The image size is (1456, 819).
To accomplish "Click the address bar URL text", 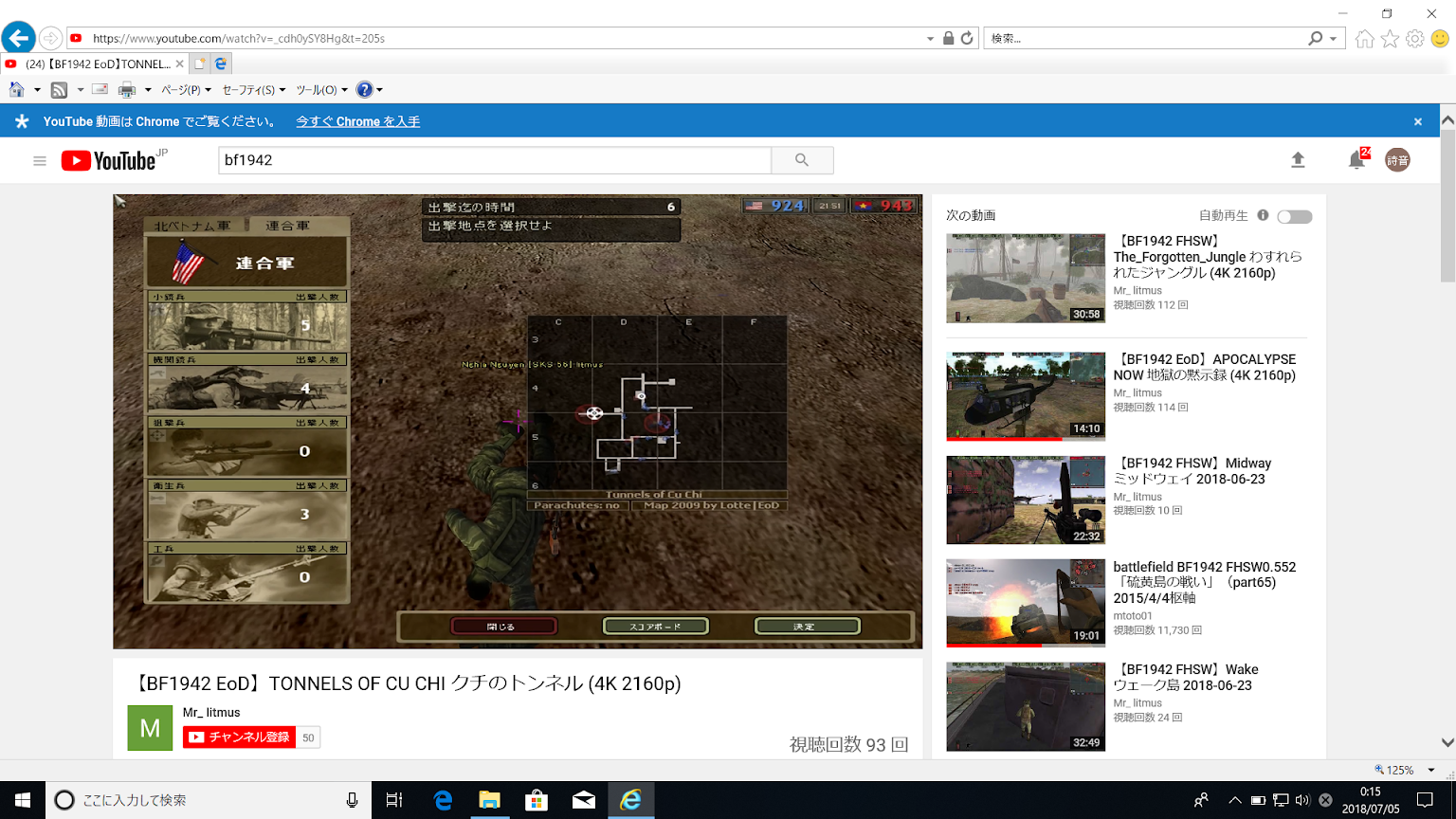I will coord(239,39).
